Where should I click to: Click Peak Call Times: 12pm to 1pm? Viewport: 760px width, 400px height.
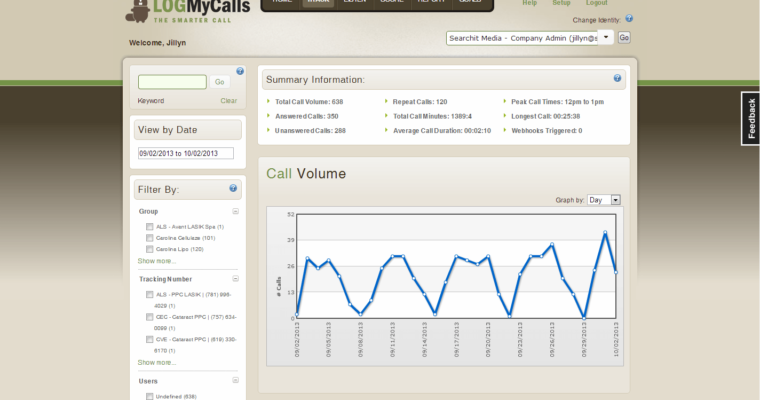coord(557,102)
